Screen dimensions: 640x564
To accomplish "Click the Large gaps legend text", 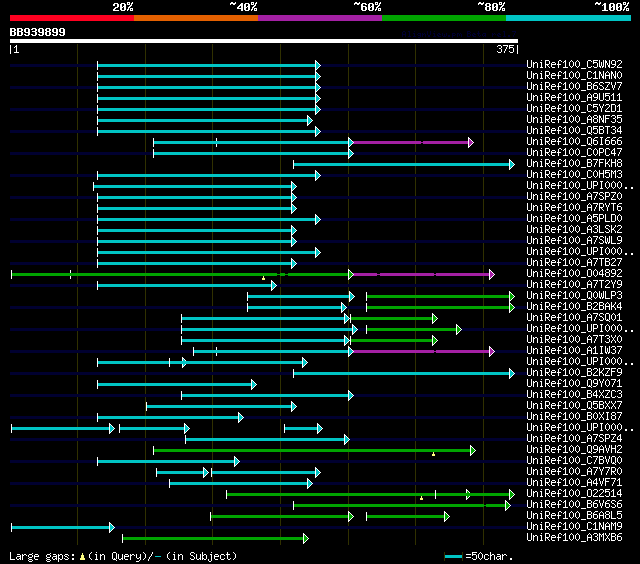I will pyautogui.click(x=123, y=557).
